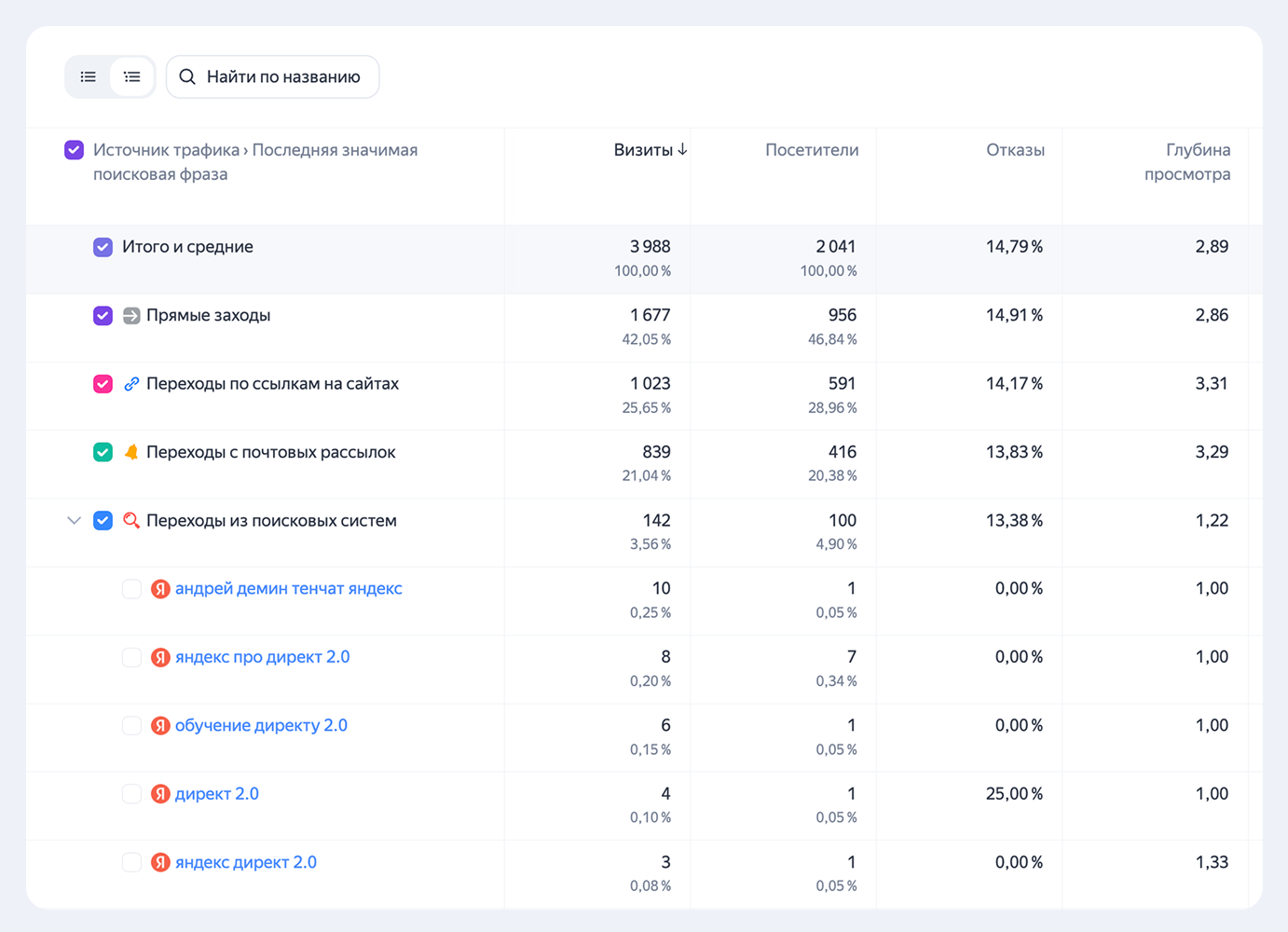Screen dimensions: 1288x932
Task: Switch to flat list view icon
Action: pyautogui.click(x=89, y=76)
